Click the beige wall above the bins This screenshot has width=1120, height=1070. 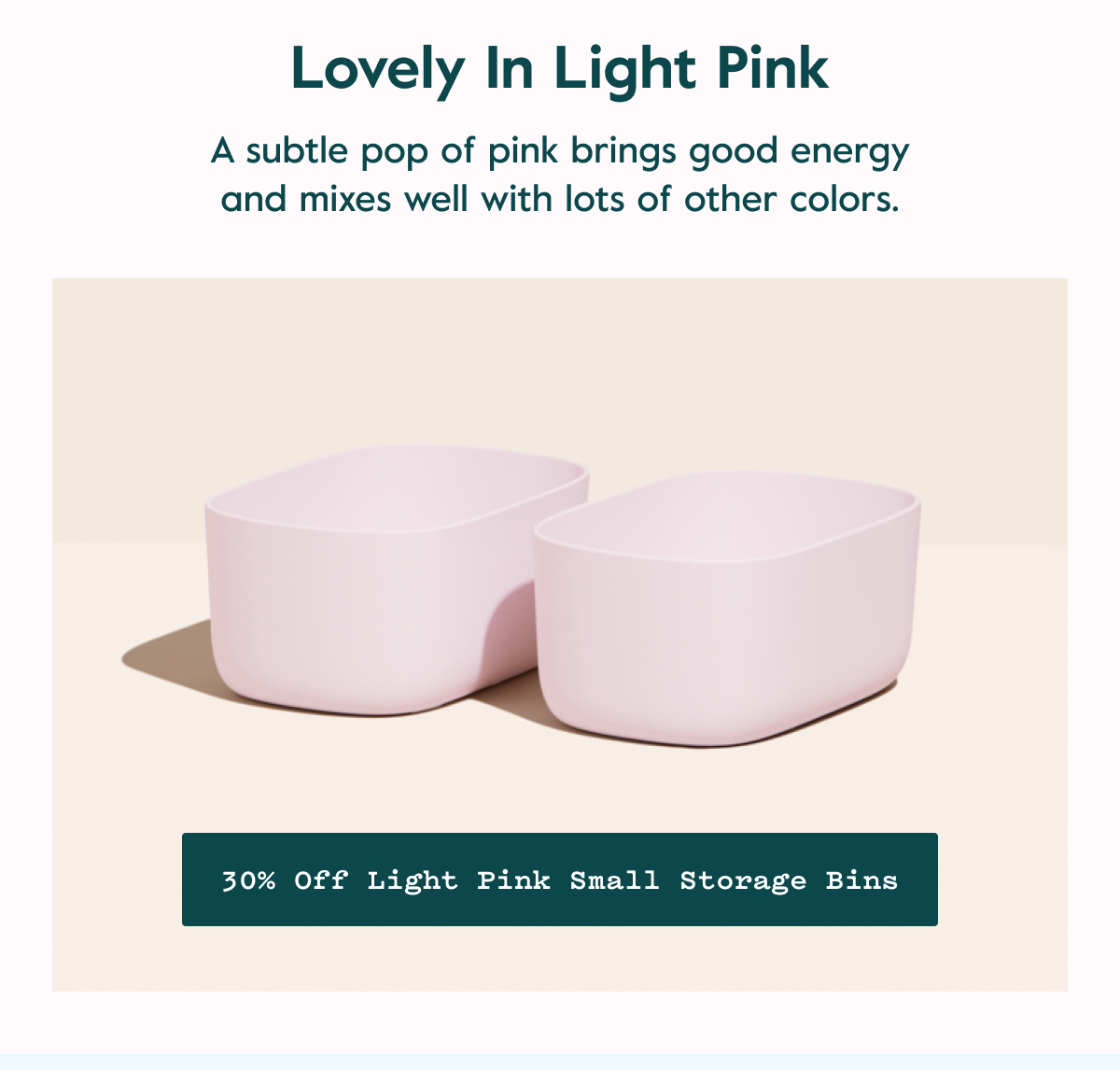(560, 364)
